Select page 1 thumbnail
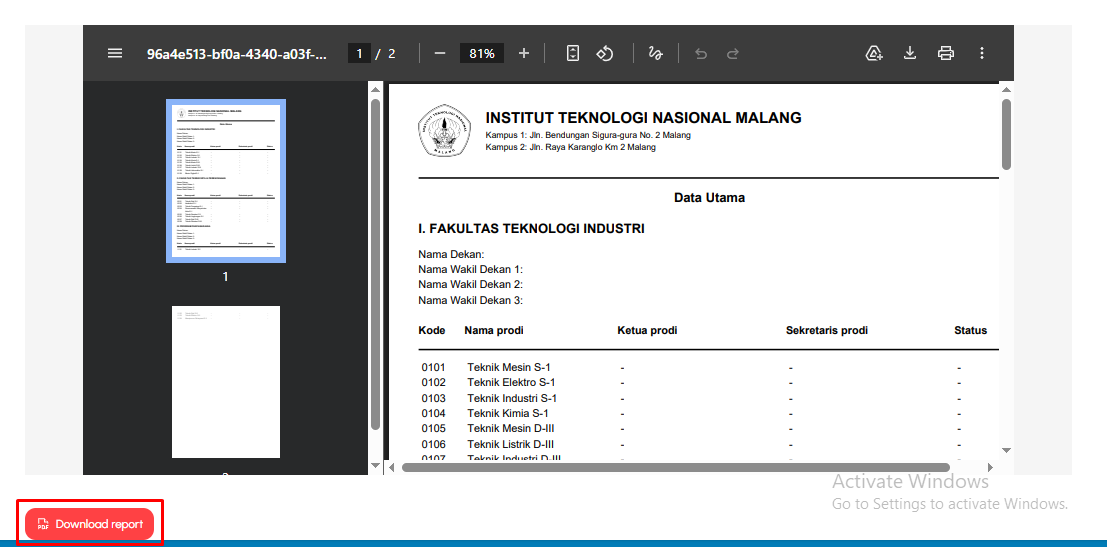 pos(226,181)
